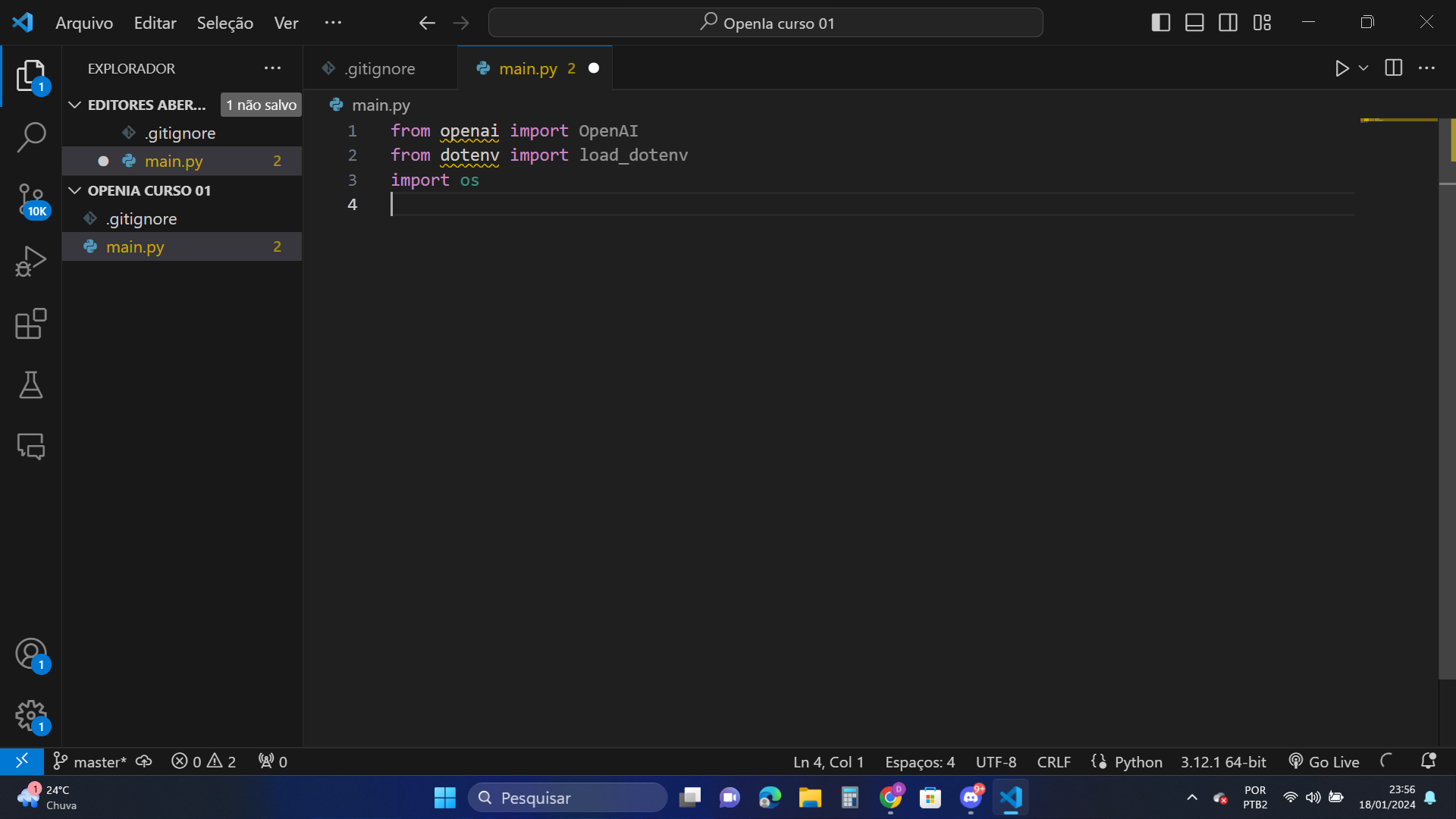Click the editor vertical scrollbar
Viewport: 1456px width, 819px height.
click(1447, 398)
